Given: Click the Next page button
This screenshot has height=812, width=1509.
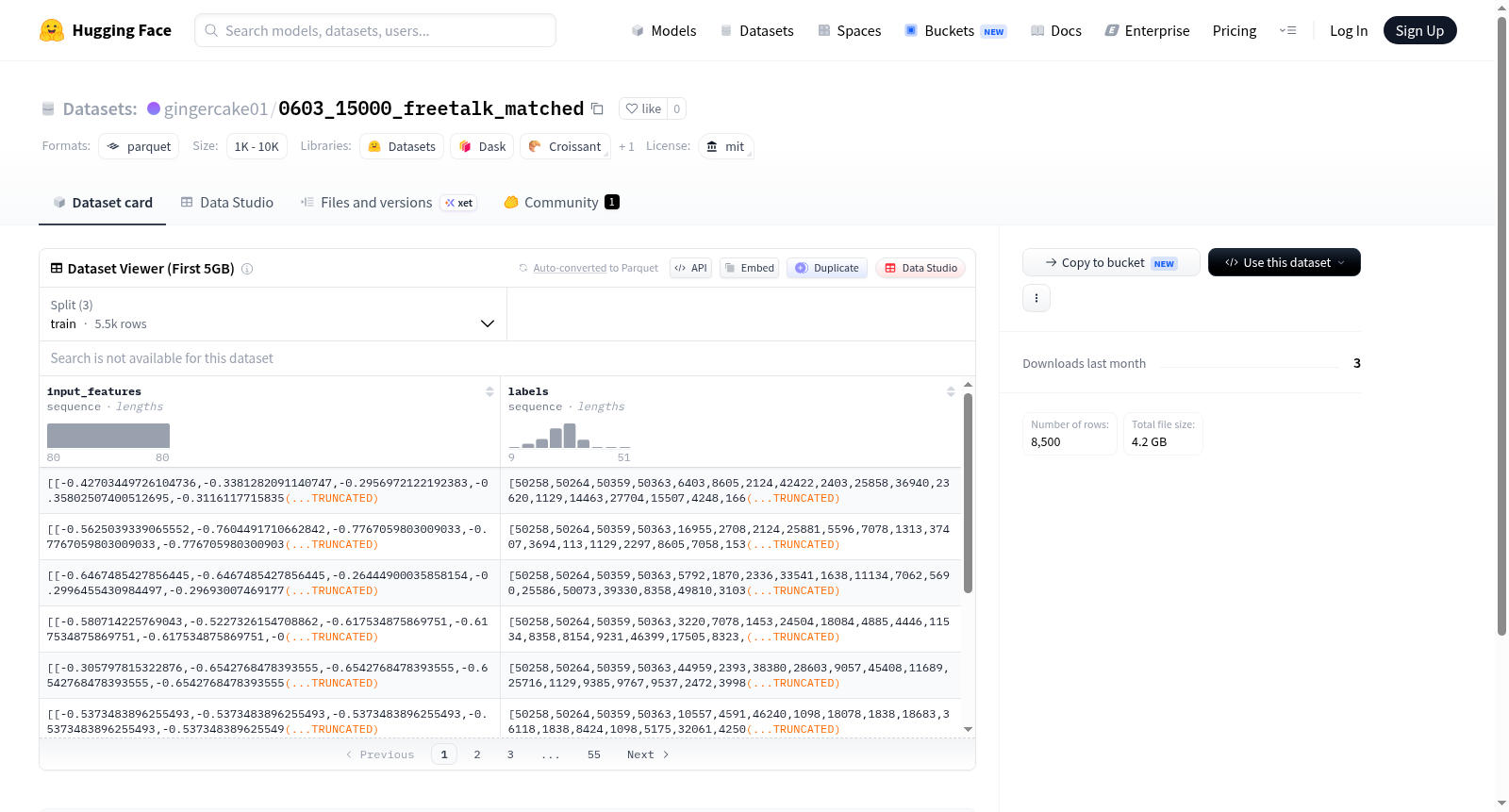Looking at the screenshot, I should pos(648,754).
